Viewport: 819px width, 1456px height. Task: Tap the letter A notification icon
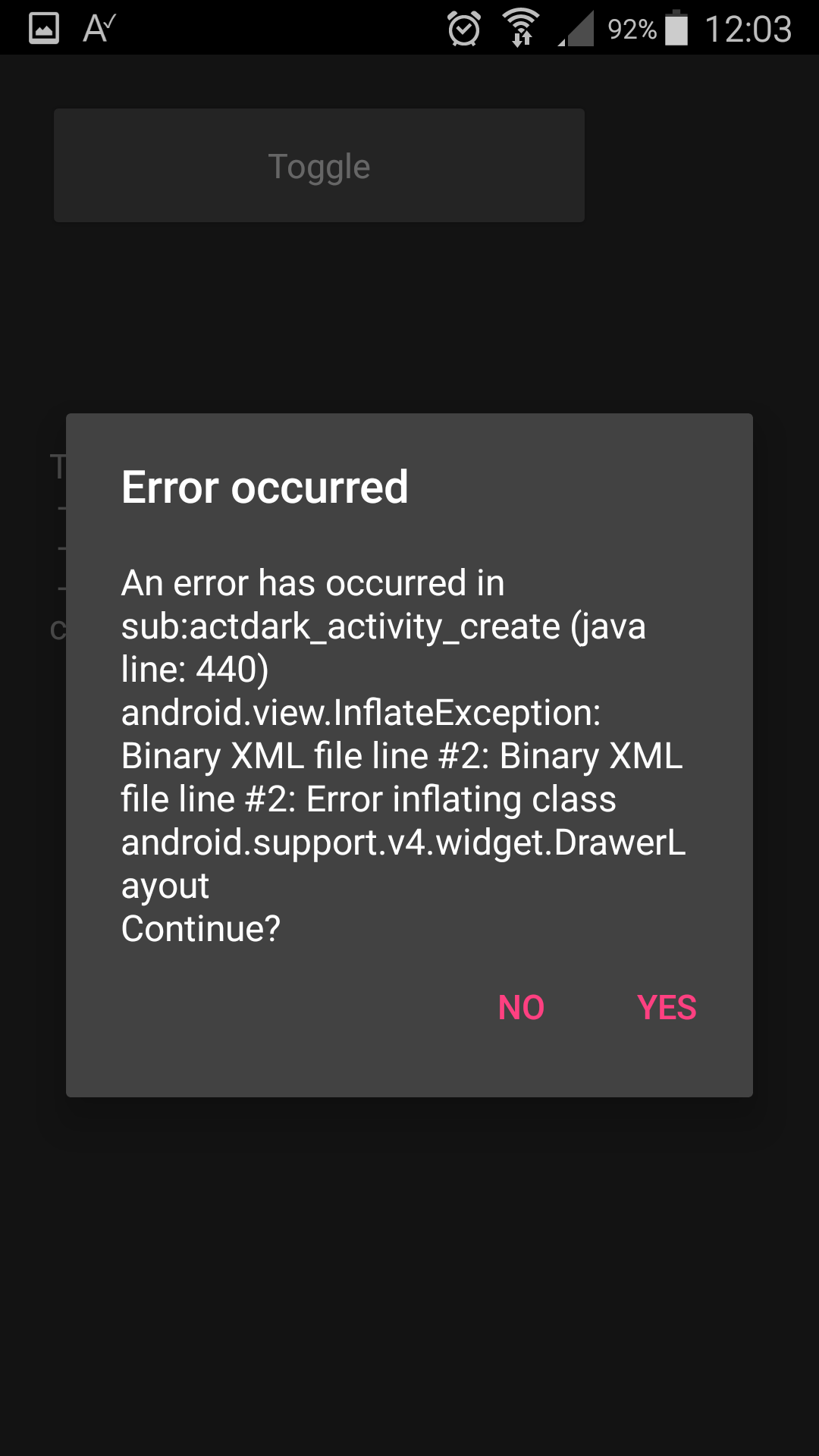99,28
